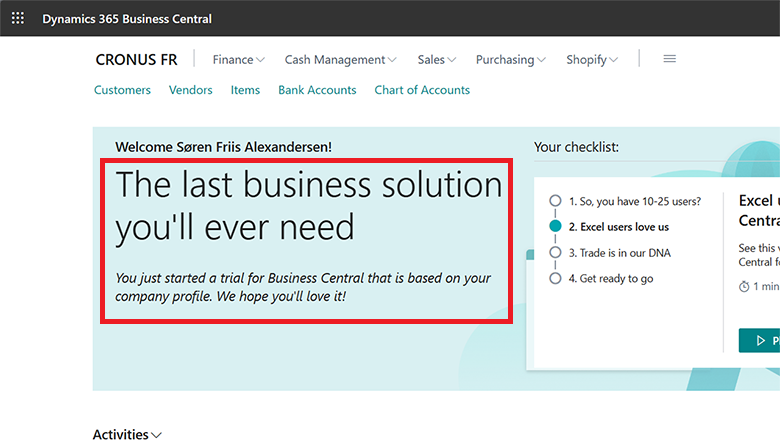Click the trial description italic text
Image resolution: width=780 pixels, height=440 pixels.
point(303,287)
